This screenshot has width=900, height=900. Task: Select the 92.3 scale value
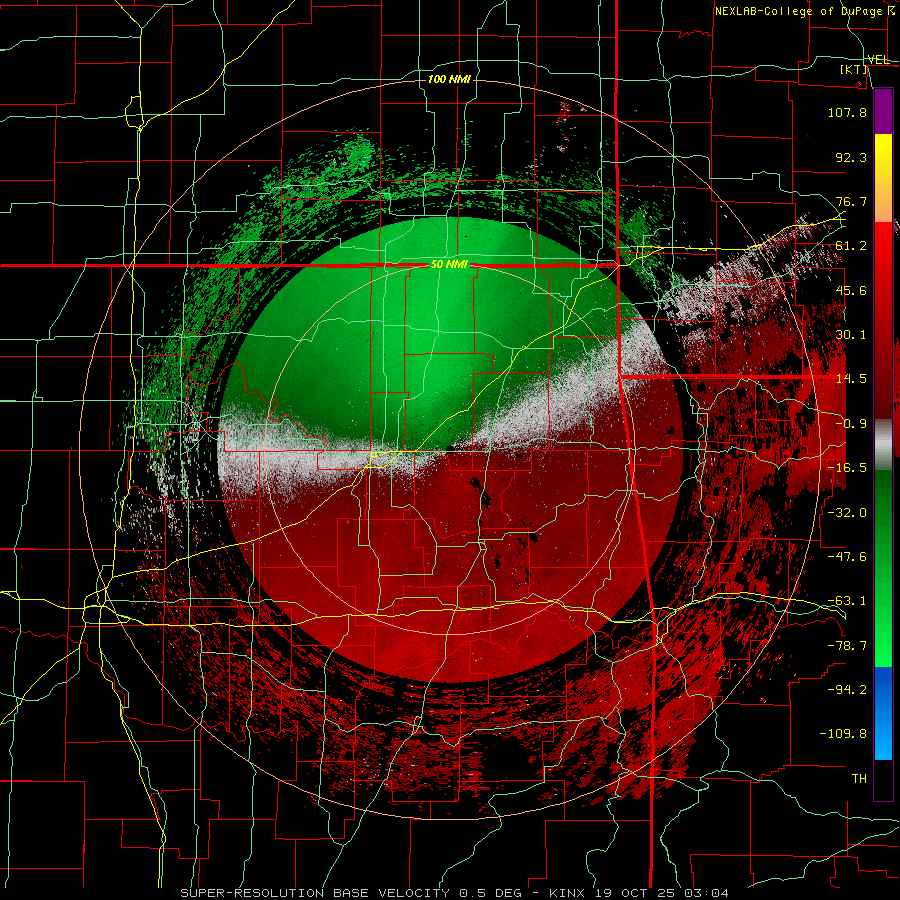click(x=851, y=157)
